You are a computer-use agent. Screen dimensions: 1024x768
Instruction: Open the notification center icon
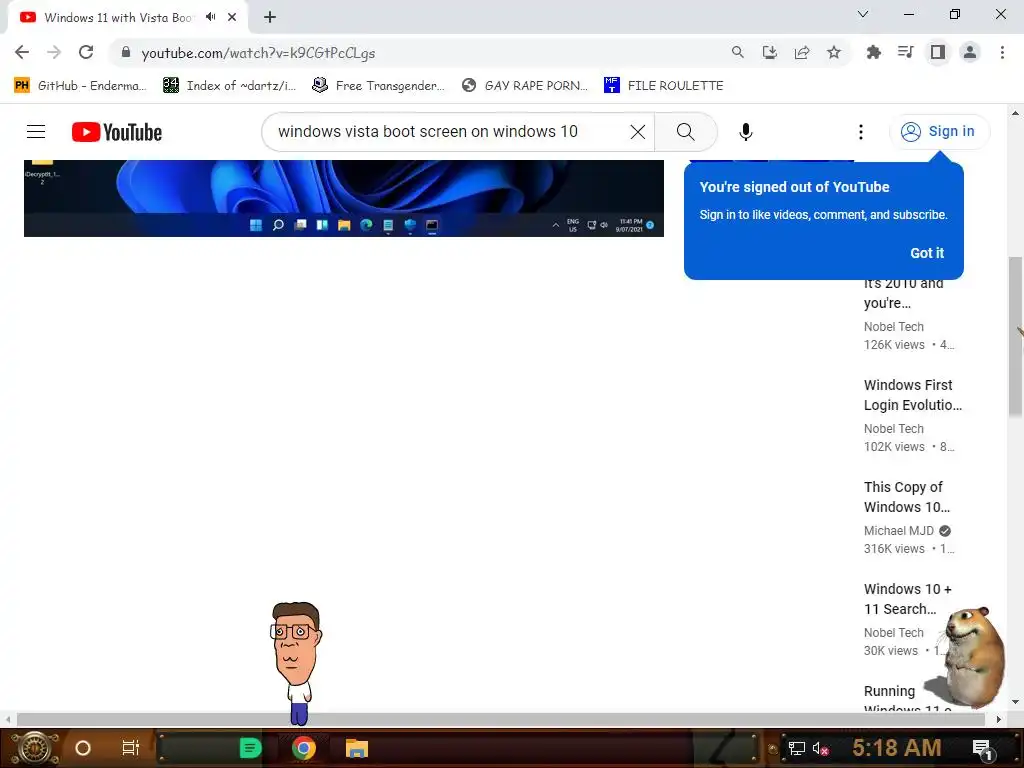(982, 749)
